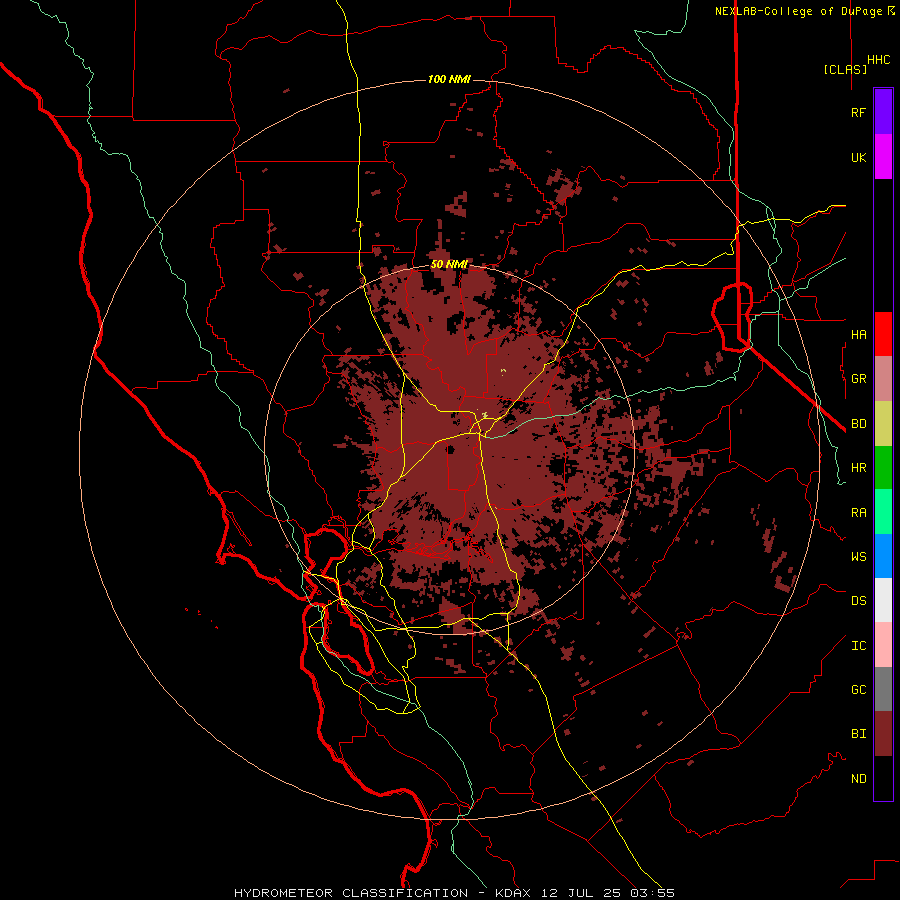900x900 pixels.
Task: Pick the HR green legend swatch
Action: (x=883, y=468)
